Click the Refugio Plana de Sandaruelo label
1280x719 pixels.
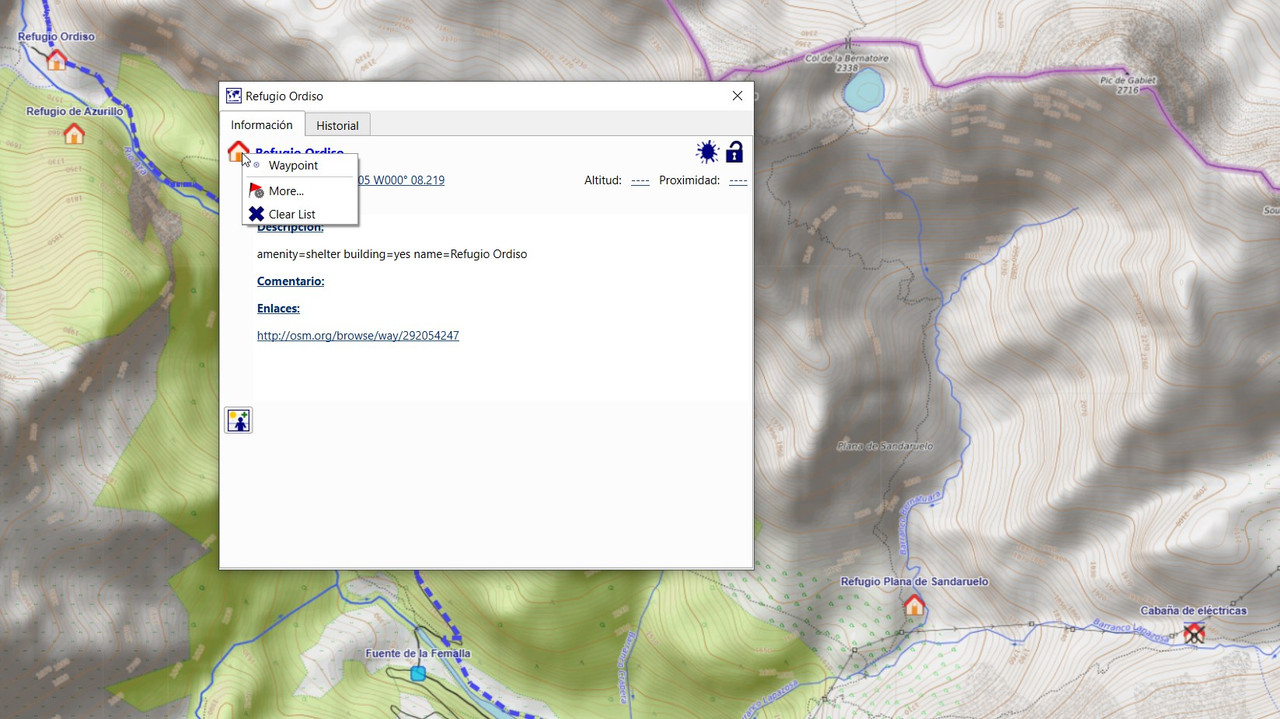pyautogui.click(x=914, y=581)
